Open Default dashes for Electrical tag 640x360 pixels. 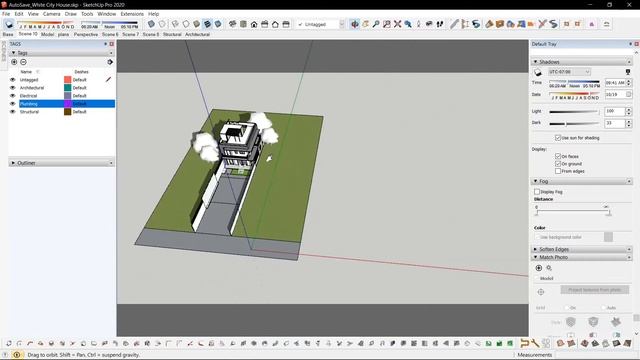(x=80, y=96)
